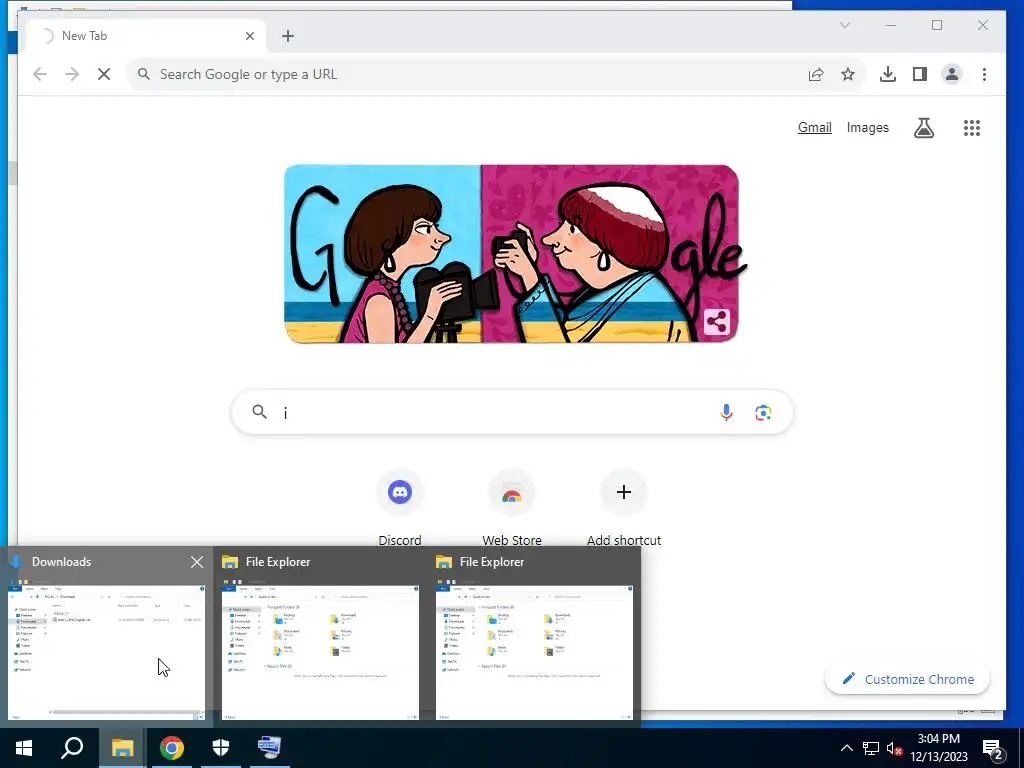Open the muted volume tray icon
1024x768 pixels.
click(x=895, y=748)
